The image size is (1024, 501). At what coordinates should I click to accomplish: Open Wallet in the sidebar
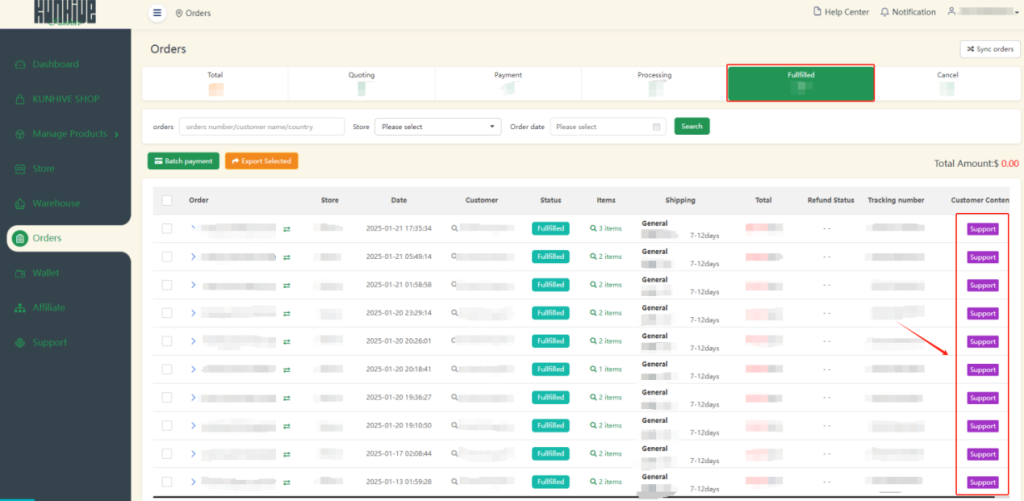(45, 272)
